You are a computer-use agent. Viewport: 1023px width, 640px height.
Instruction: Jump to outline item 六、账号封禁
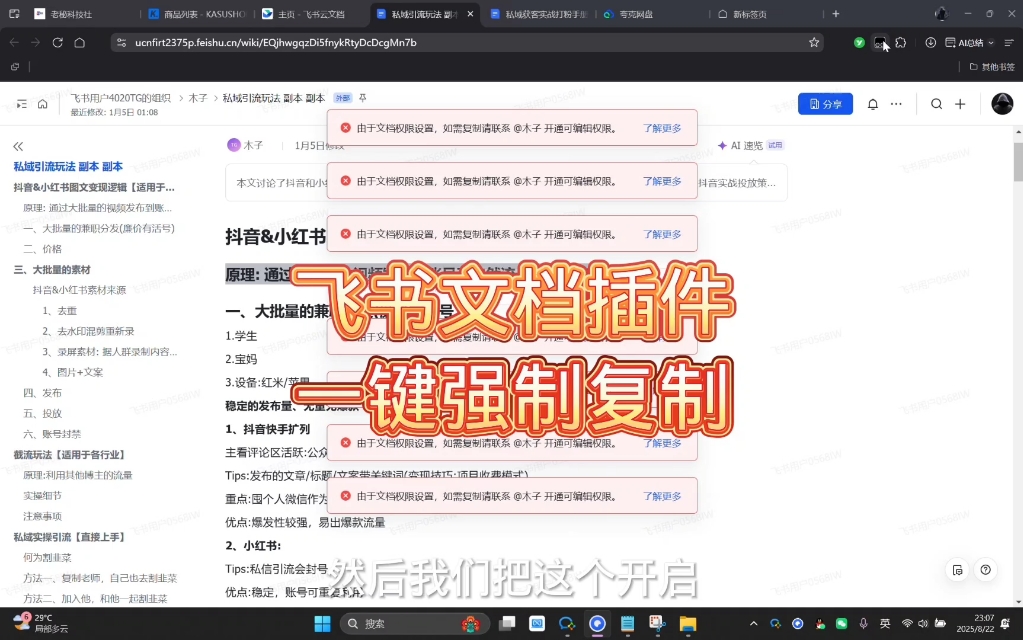pyautogui.click(x=52, y=434)
